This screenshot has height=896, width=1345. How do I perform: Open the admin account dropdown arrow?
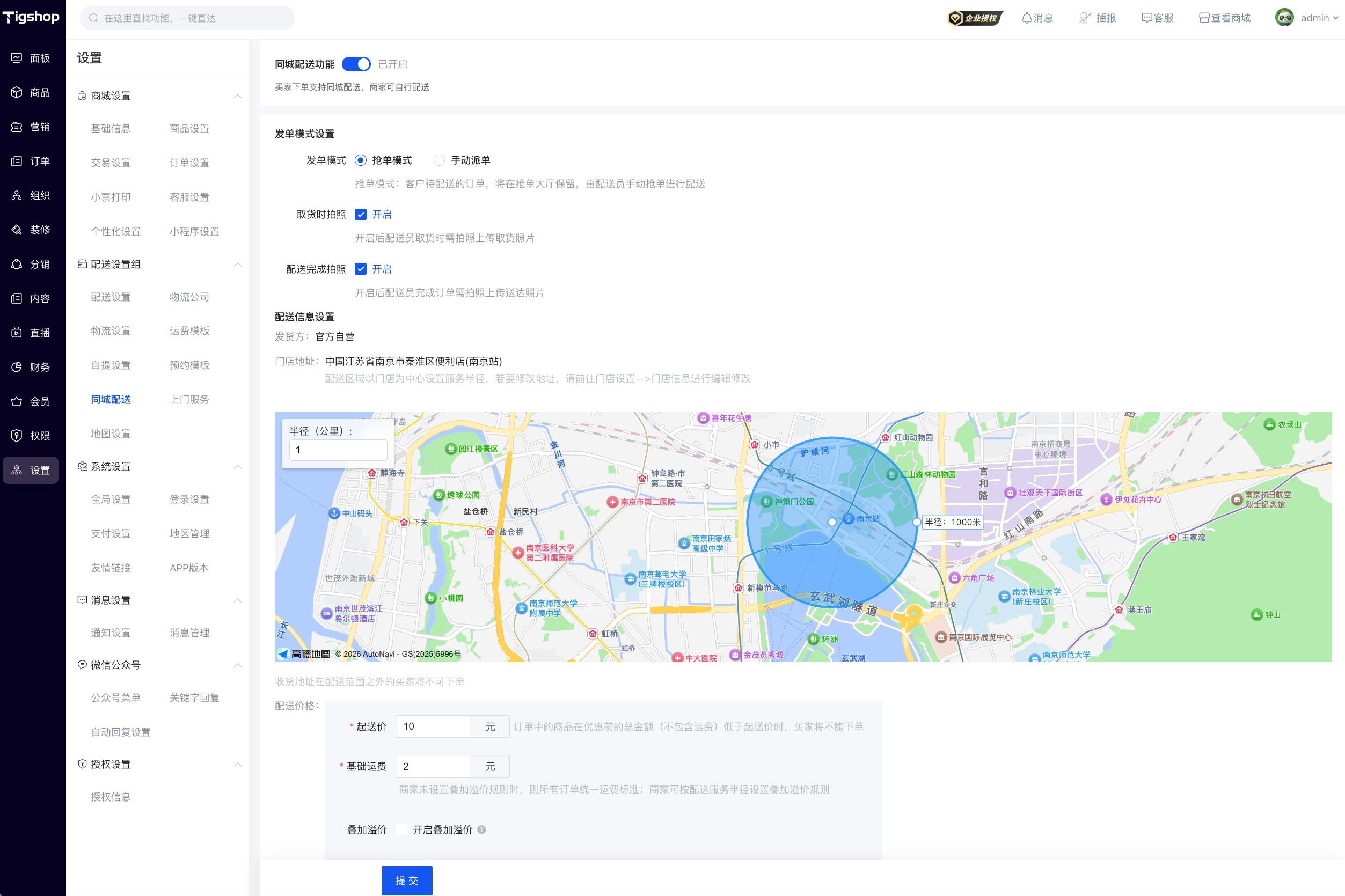coord(1335,18)
